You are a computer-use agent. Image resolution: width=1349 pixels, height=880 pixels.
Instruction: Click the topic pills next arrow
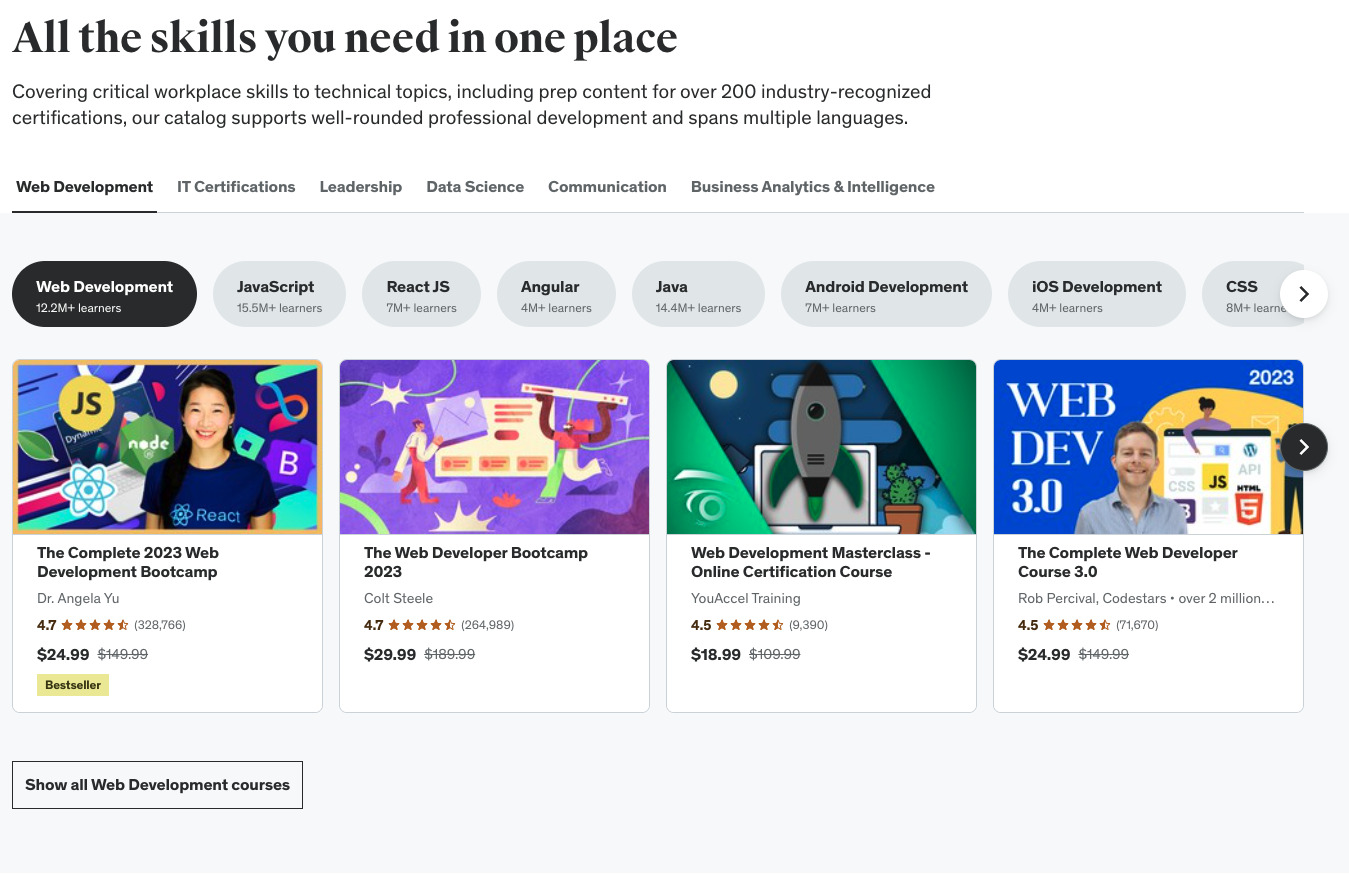(x=1303, y=294)
